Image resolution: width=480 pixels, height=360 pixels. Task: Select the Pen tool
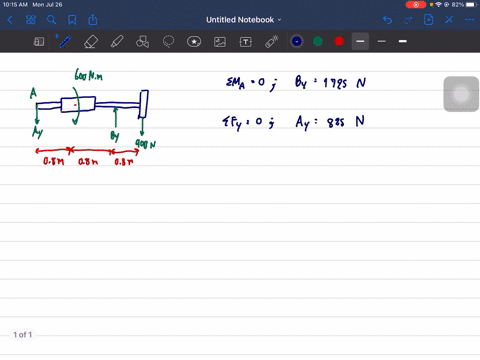tap(64, 42)
